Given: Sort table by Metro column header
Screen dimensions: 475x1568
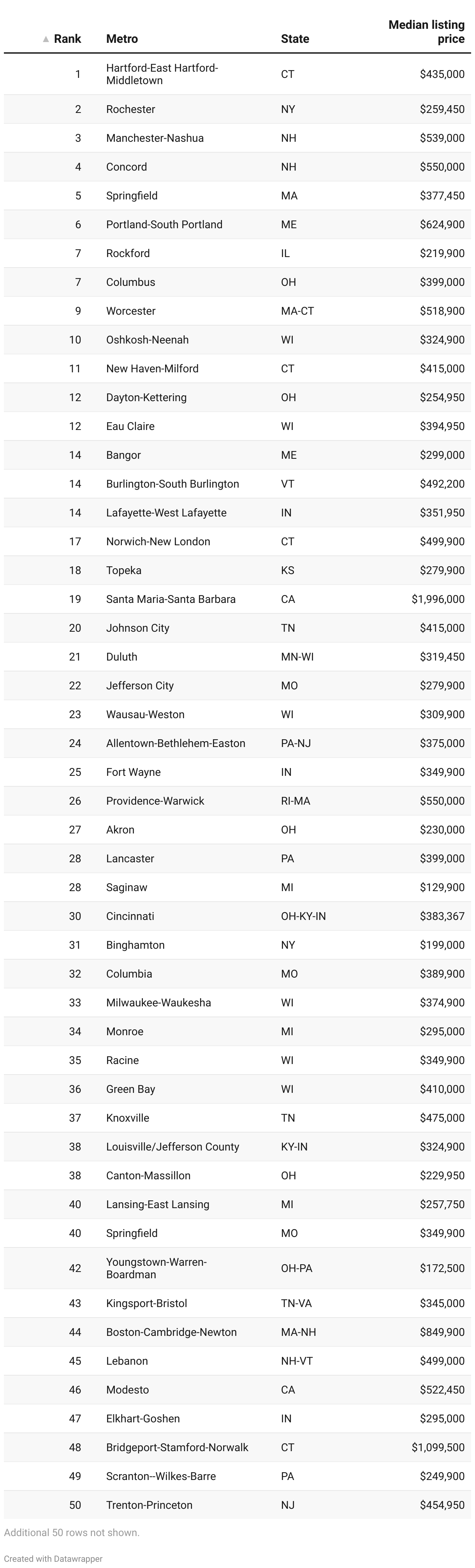Looking at the screenshot, I should coord(121,39).
